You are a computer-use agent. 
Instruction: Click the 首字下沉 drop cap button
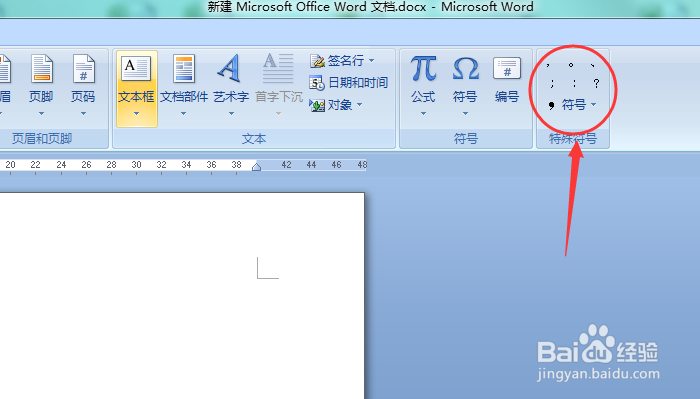(x=279, y=85)
